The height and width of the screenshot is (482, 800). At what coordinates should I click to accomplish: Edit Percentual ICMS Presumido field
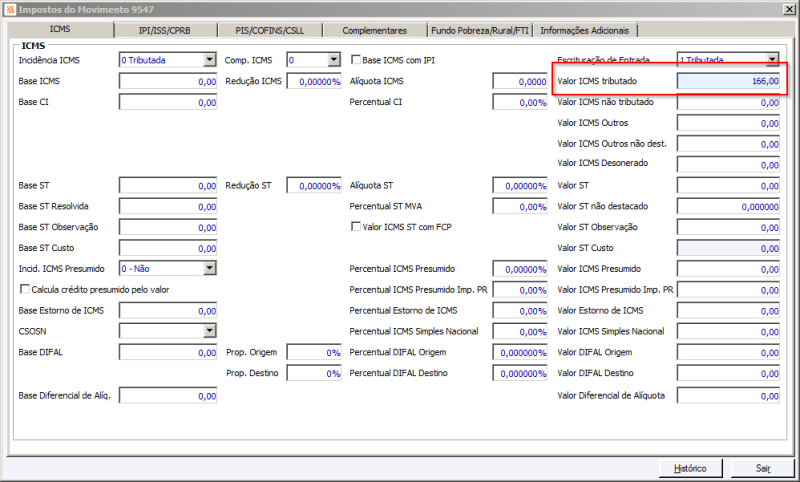pos(520,269)
